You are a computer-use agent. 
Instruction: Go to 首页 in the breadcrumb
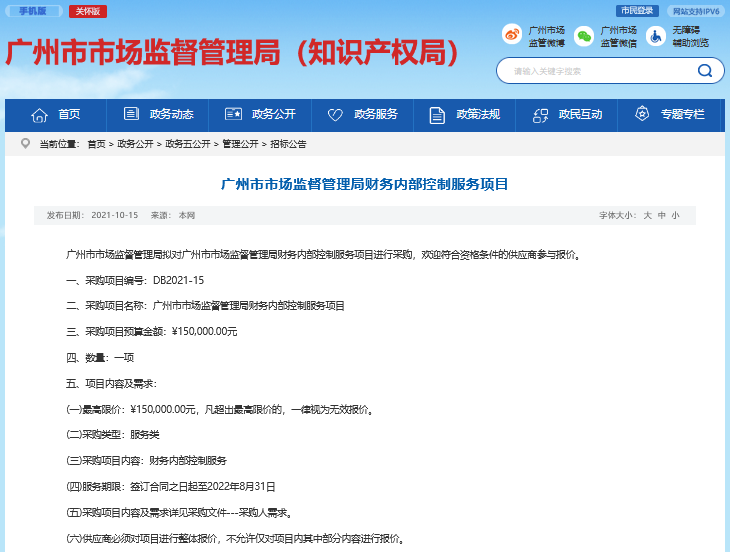click(96, 144)
